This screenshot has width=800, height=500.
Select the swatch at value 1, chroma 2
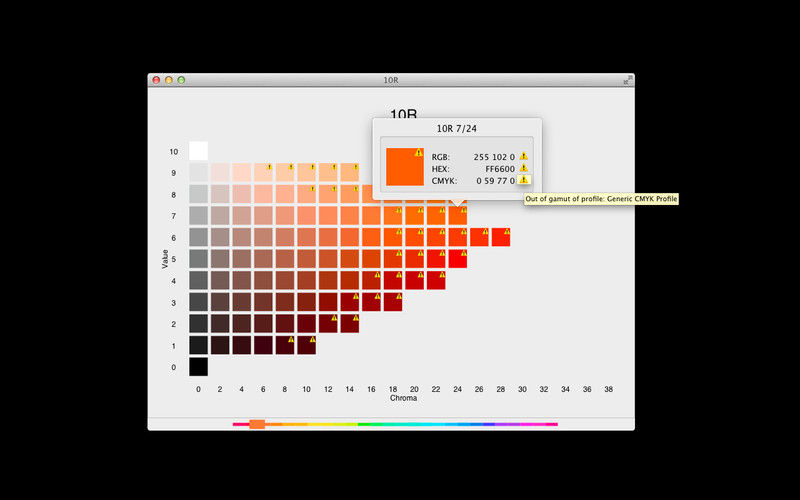pos(220,345)
